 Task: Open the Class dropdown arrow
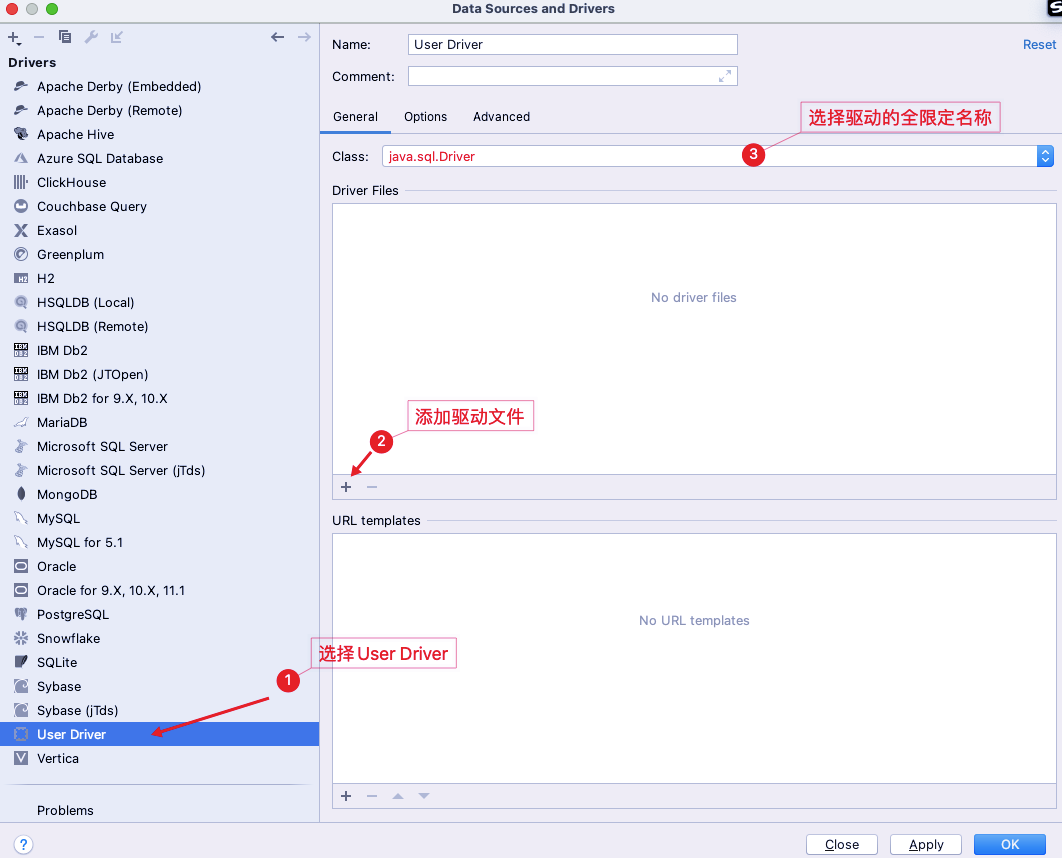pyautogui.click(x=1045, y=156)
